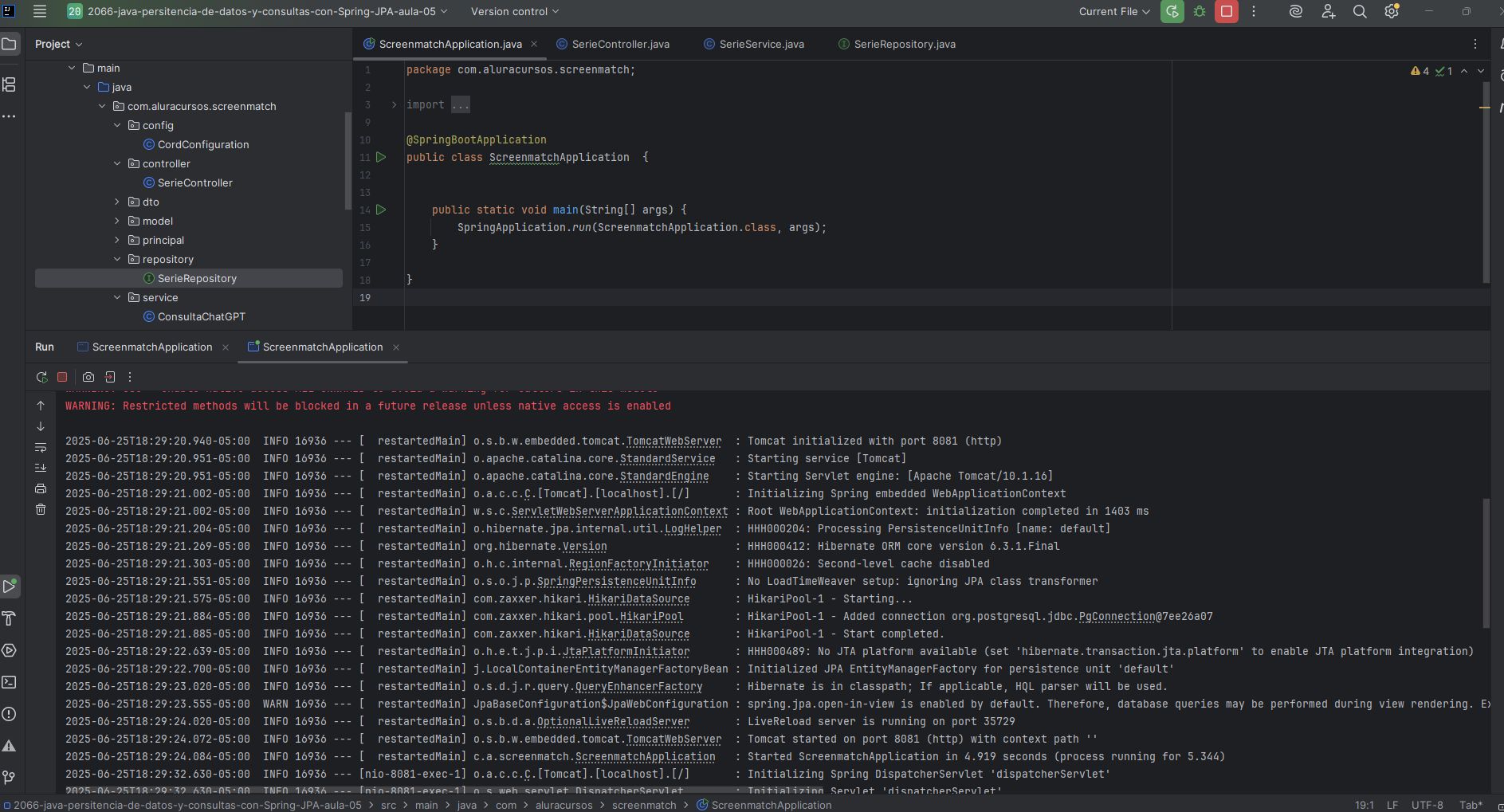Collapse the main folder
The image size is (1504, 812).
(72, 68)
